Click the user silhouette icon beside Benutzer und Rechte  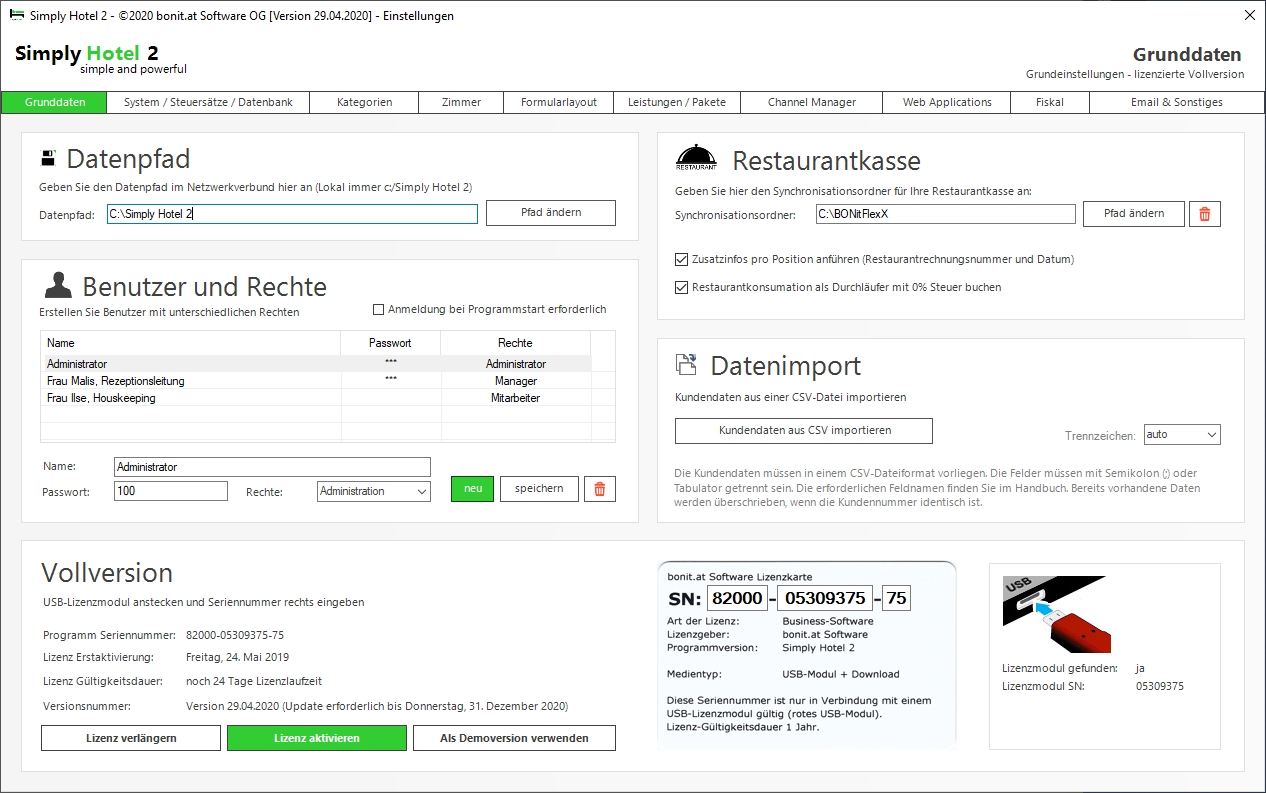pos(58,286)
